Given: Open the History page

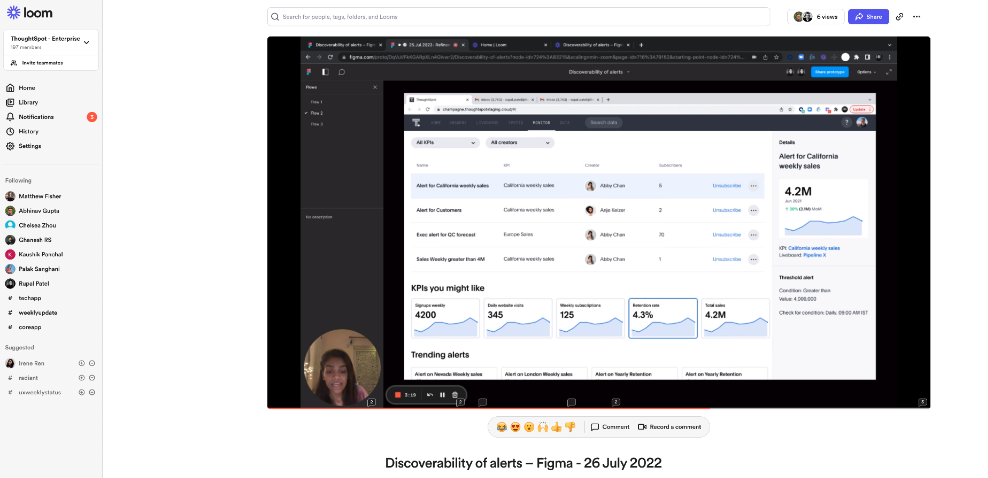Looking at the screenshot, I should 28,132.
